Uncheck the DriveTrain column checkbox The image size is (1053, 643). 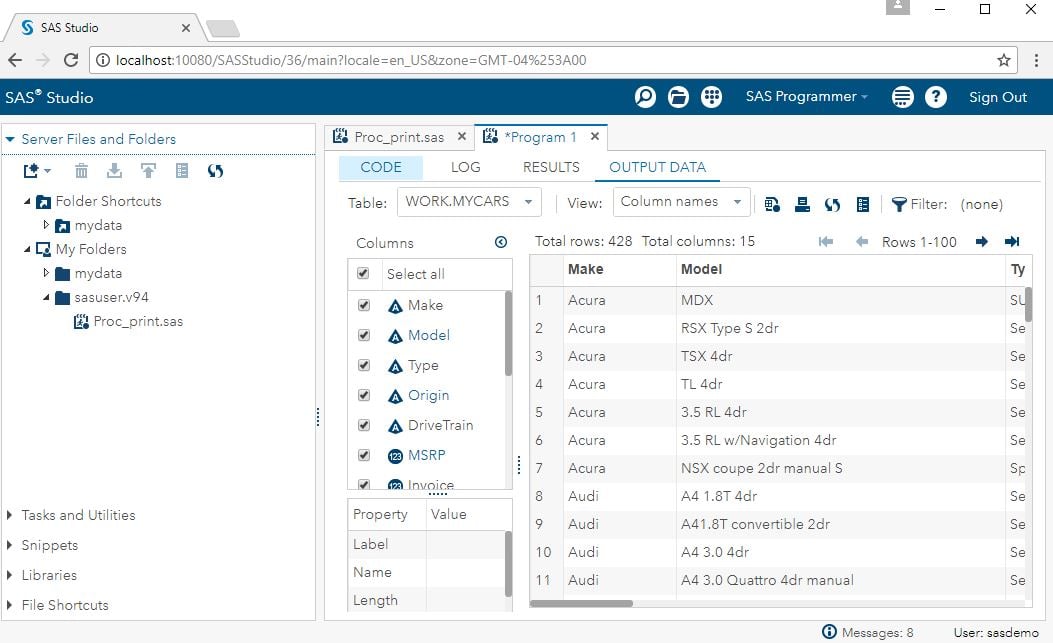364,425
